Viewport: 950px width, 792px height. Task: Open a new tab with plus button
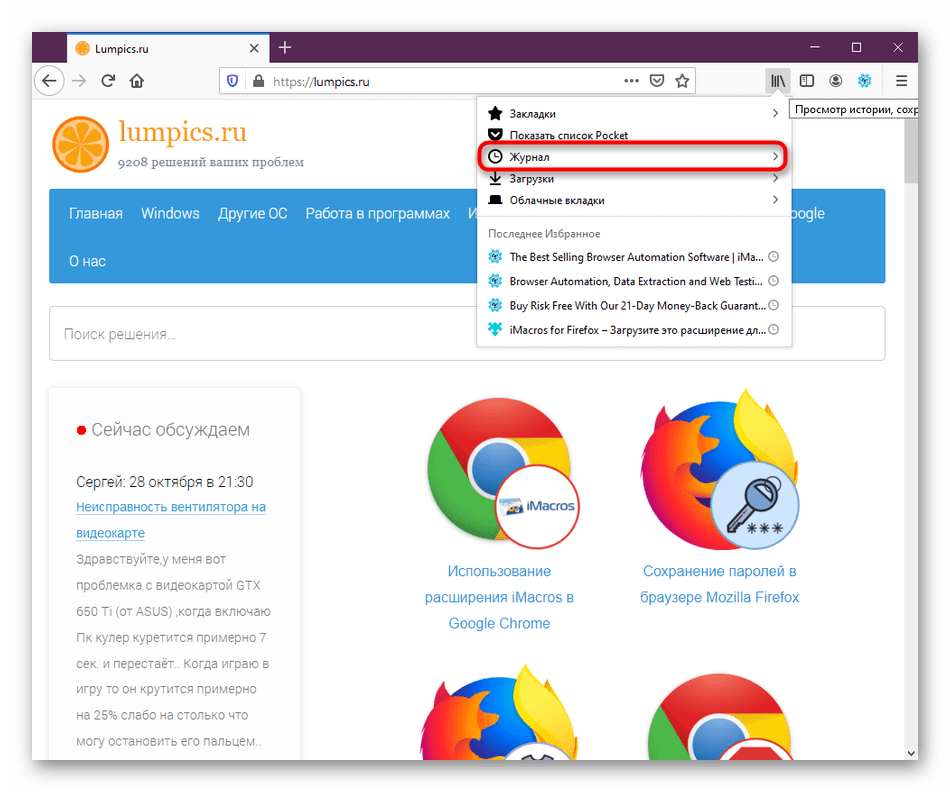(x=285, y=47)
